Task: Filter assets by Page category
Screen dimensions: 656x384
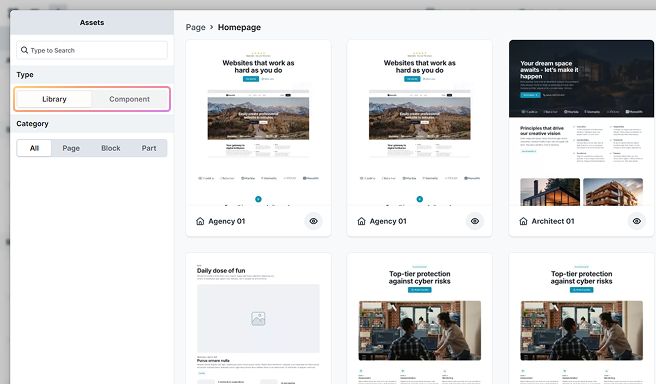Action: [x=71, y=148]
